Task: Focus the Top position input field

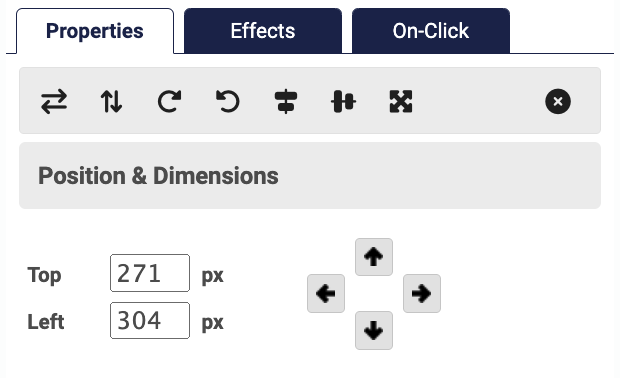Action: [150, 273]
